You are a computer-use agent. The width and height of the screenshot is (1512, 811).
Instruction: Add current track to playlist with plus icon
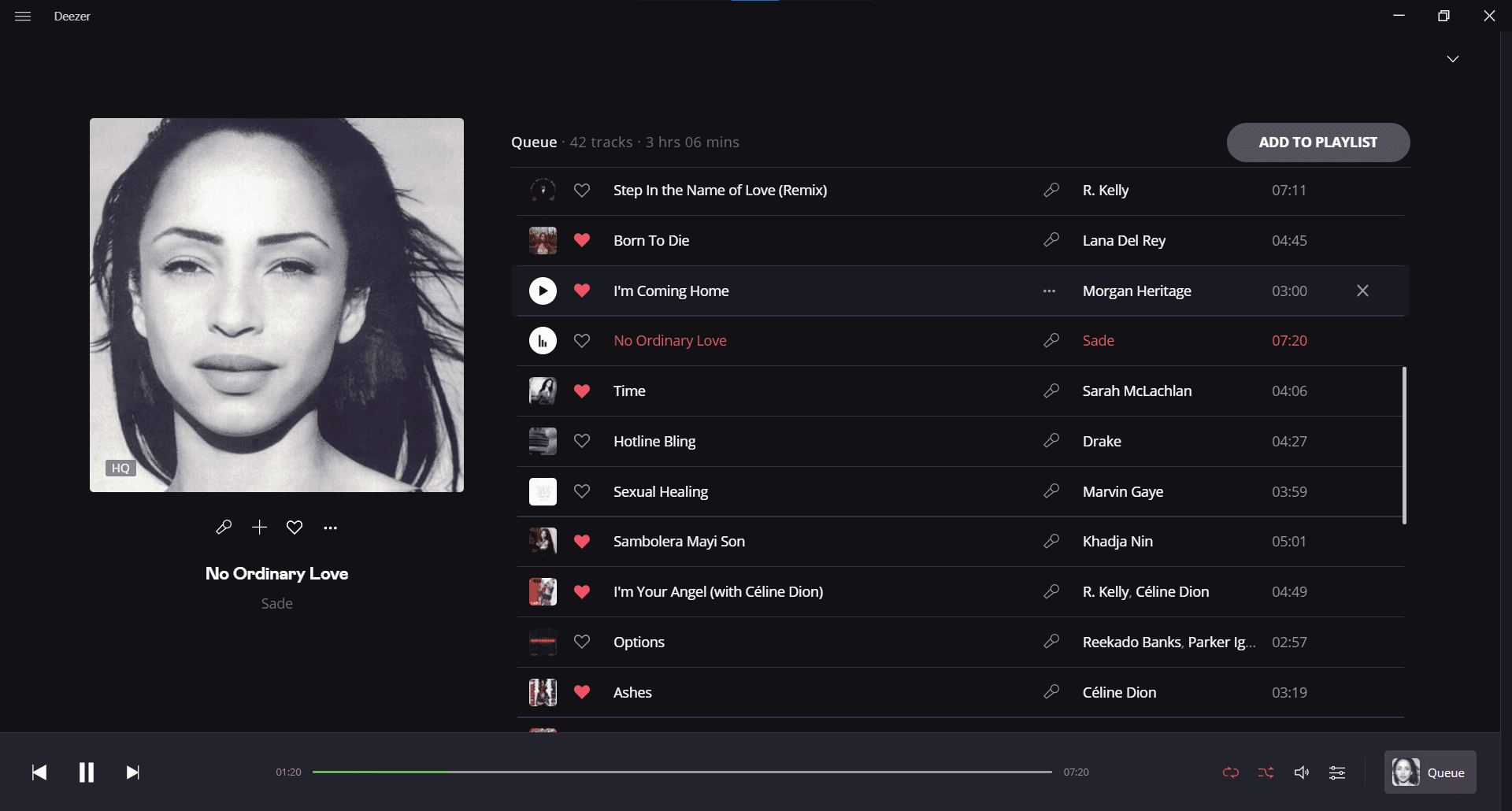click(259, 528)
